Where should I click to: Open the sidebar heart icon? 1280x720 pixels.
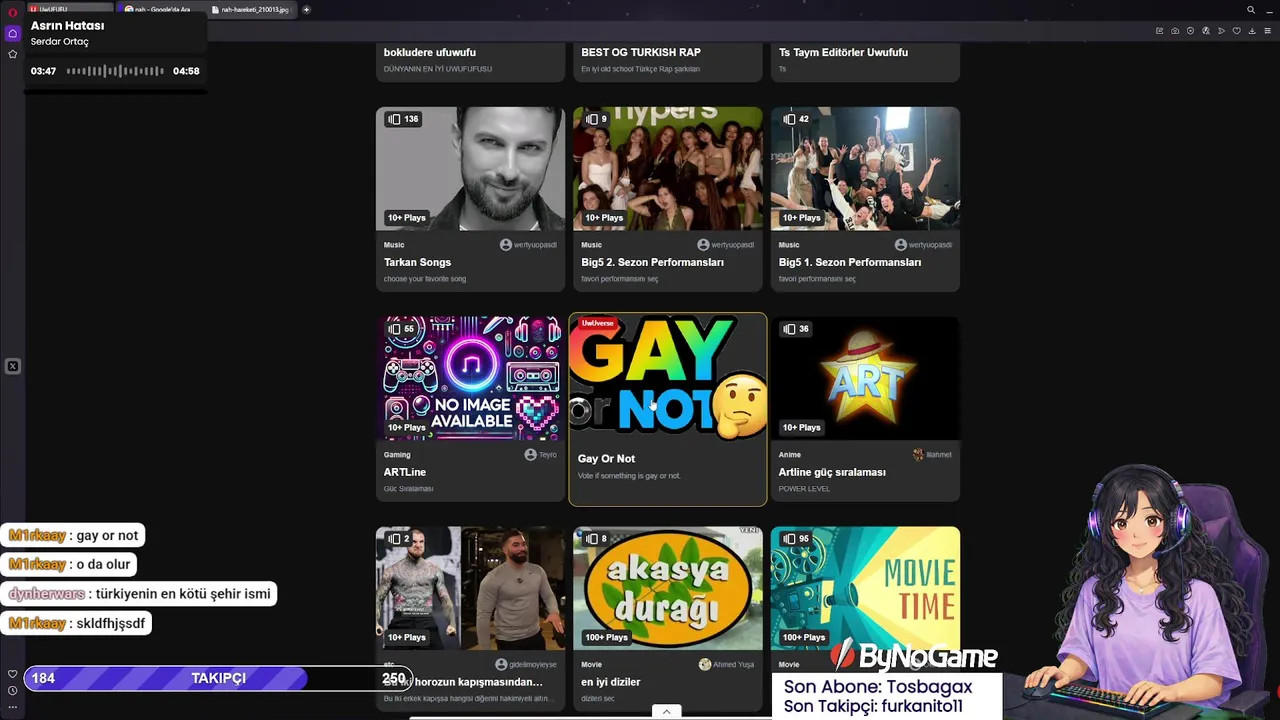[x=12, y=674]
